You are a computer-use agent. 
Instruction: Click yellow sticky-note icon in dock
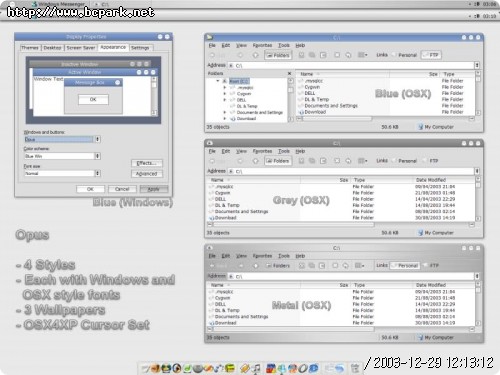[229, 368]
